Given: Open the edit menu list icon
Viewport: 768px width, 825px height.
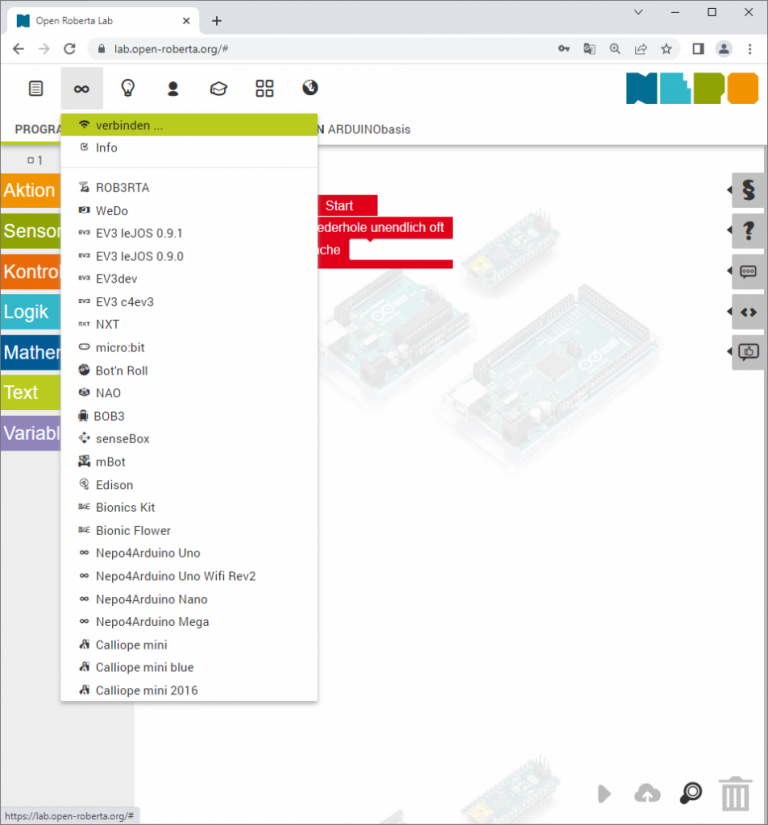Looking at the screenshot, I should [36, 88].
